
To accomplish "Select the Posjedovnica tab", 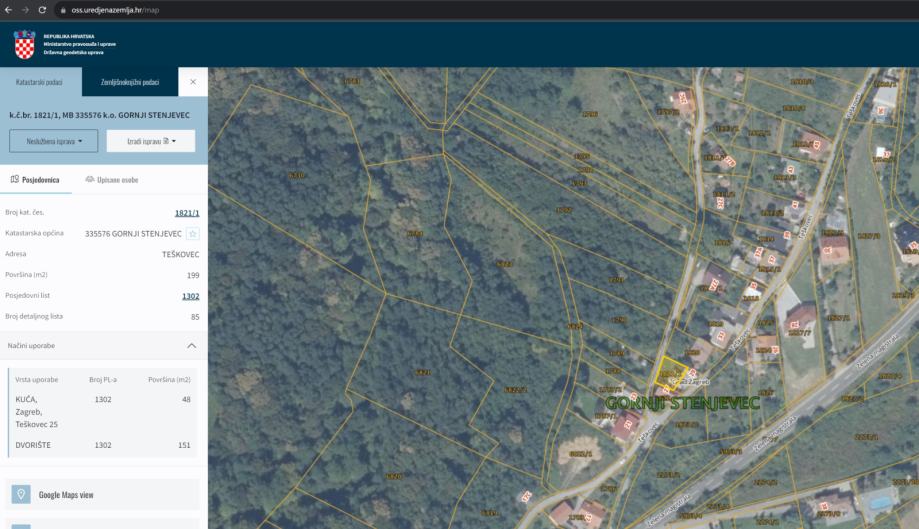I will coord(35,180).
